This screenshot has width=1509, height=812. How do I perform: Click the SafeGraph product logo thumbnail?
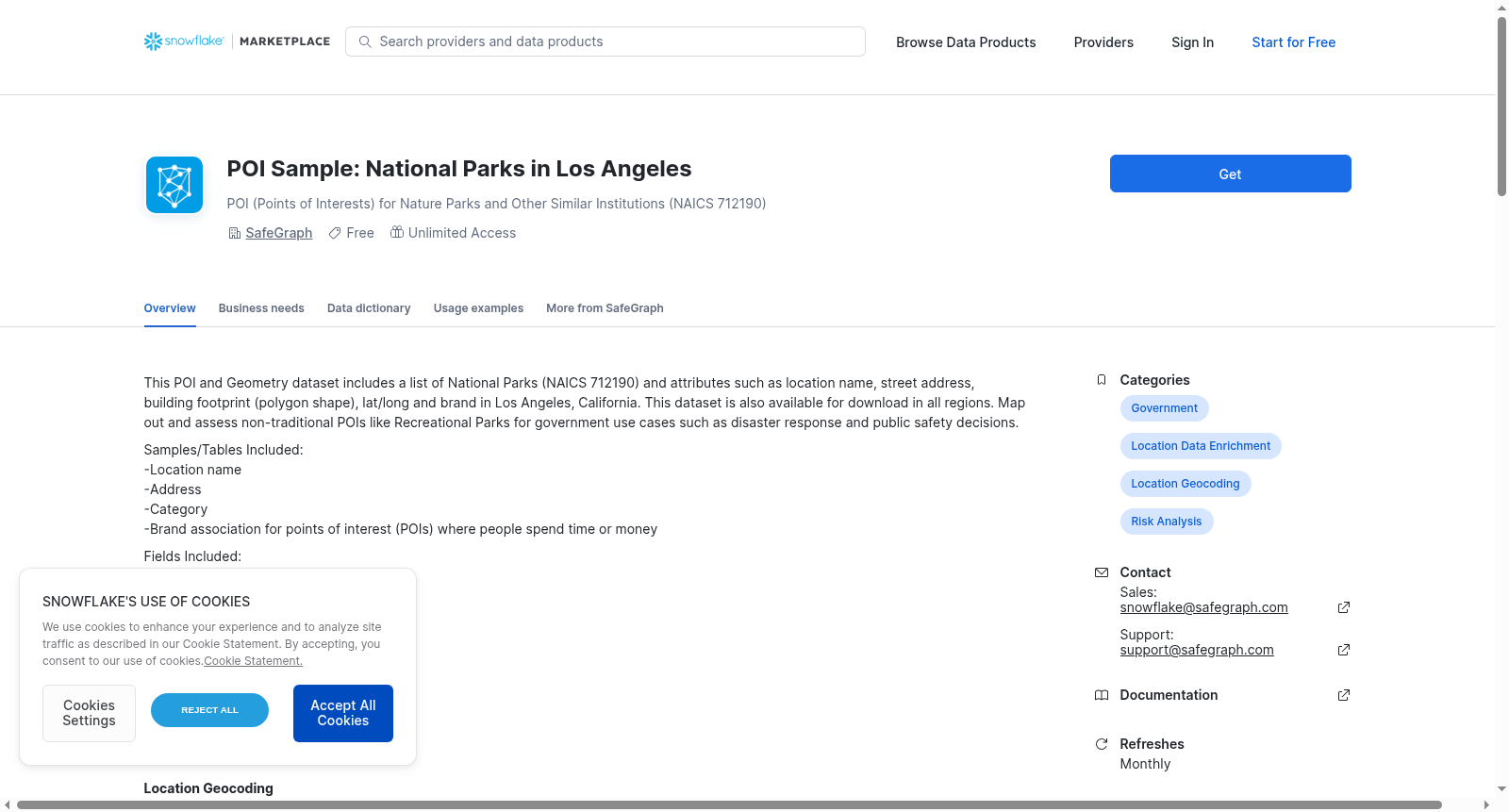pyautogui.click(x=174, y=185)
